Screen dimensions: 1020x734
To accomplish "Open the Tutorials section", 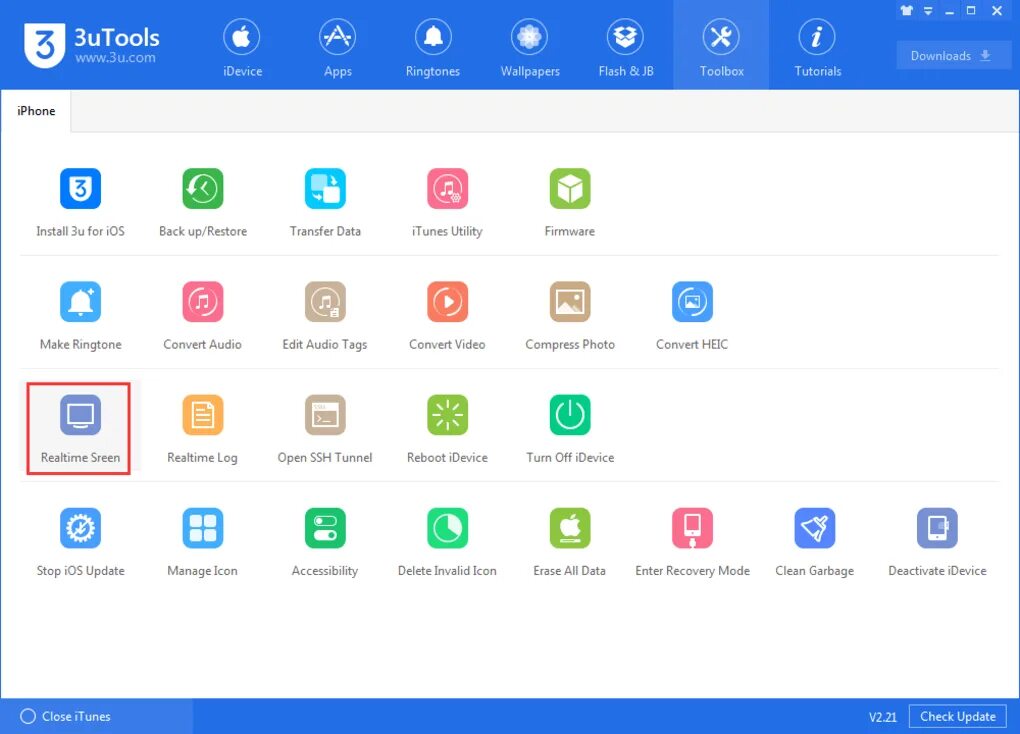I will tap(817, 47).
